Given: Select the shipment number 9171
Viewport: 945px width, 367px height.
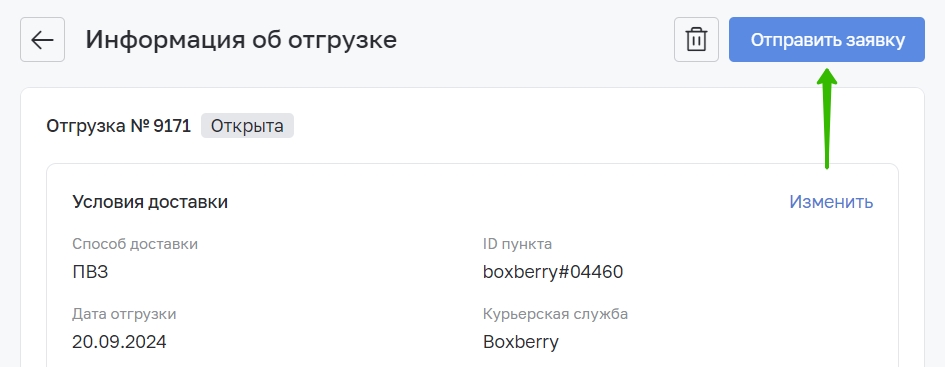Looking at the screenshot, I should pyautogui.click(x=172, y=127).
